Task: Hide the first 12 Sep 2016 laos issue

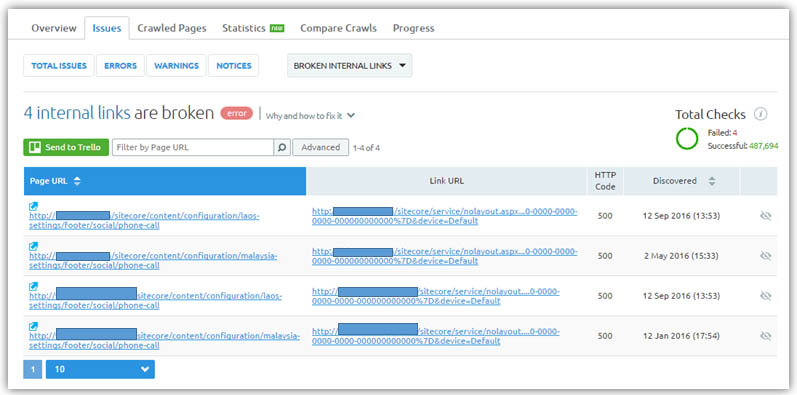Action: [x=765, y=216]
